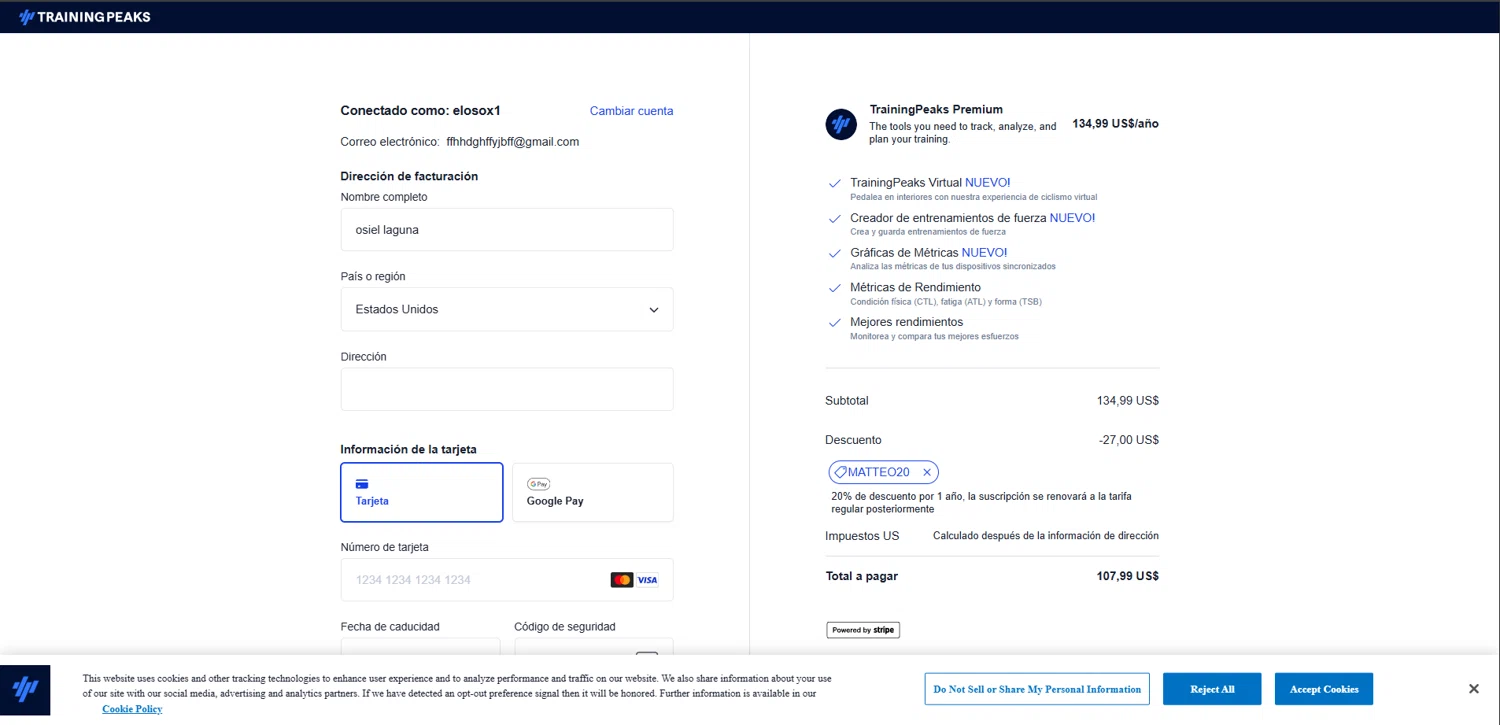The height and width of the screenshot is (725, 1500).
Task: Click checkmark next to Creador de entrenamientos
Action: click(x=835, y=219)
